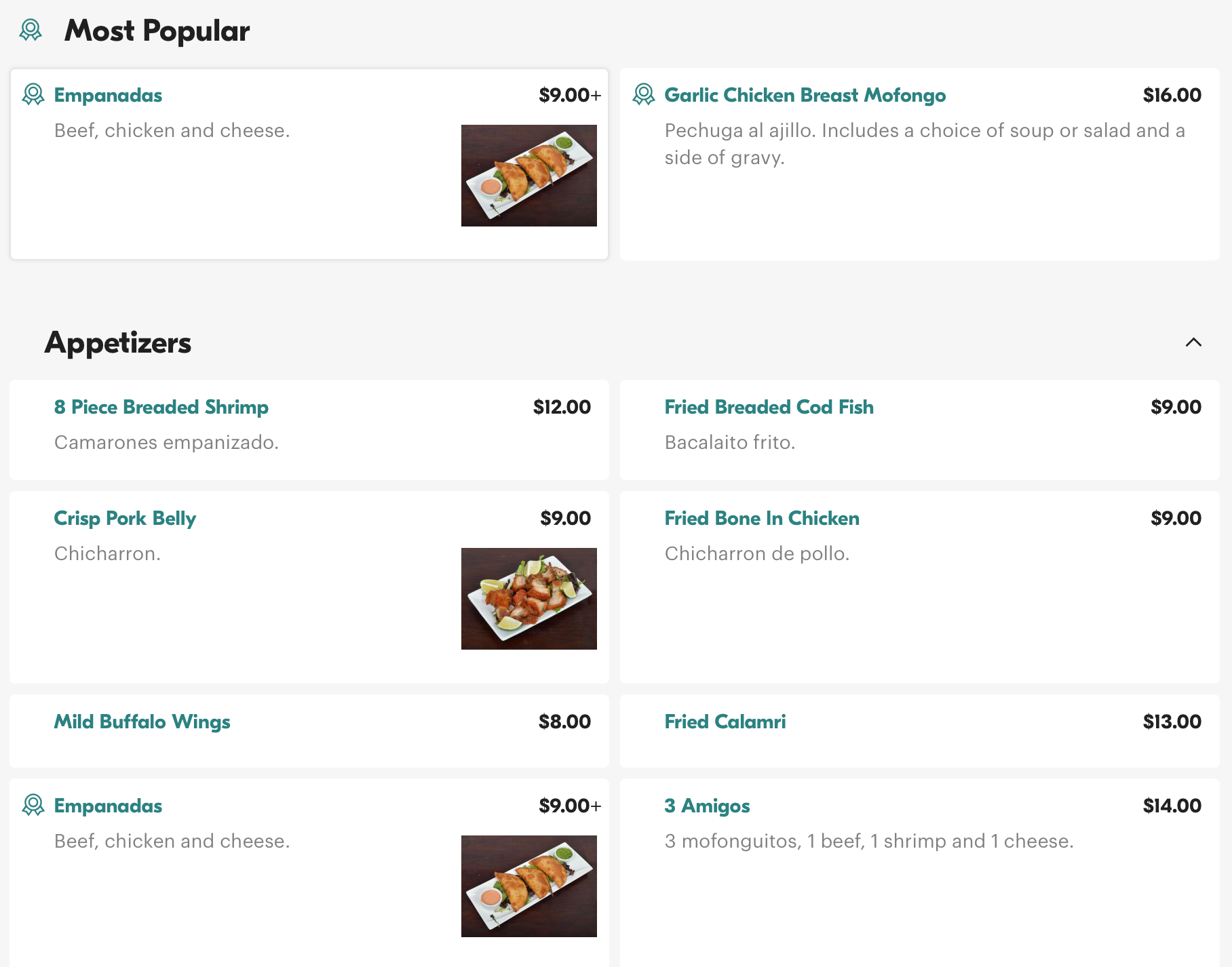Open the 8 Piece Breaded Shrimp item
This screenshot has height=967, width=1232.
tap(161, 407)
